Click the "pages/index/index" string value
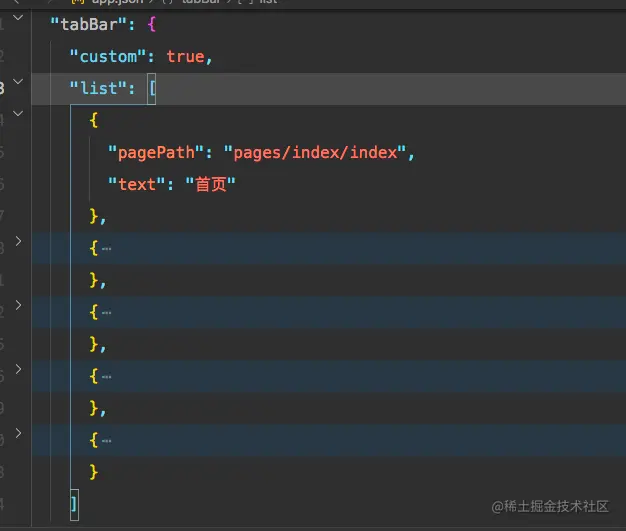The height and width of the screenshot is (531, 626). [x=315, y=153]
